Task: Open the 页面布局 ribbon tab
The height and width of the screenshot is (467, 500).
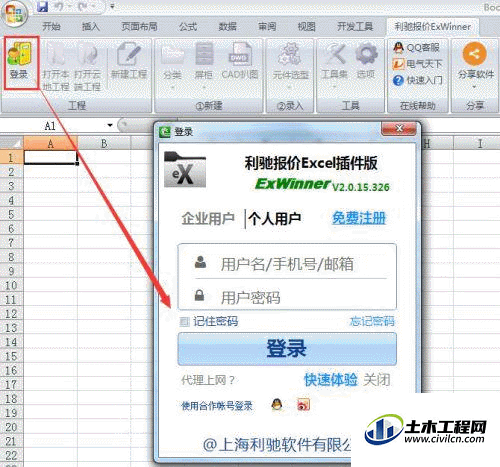Action: 139,27
